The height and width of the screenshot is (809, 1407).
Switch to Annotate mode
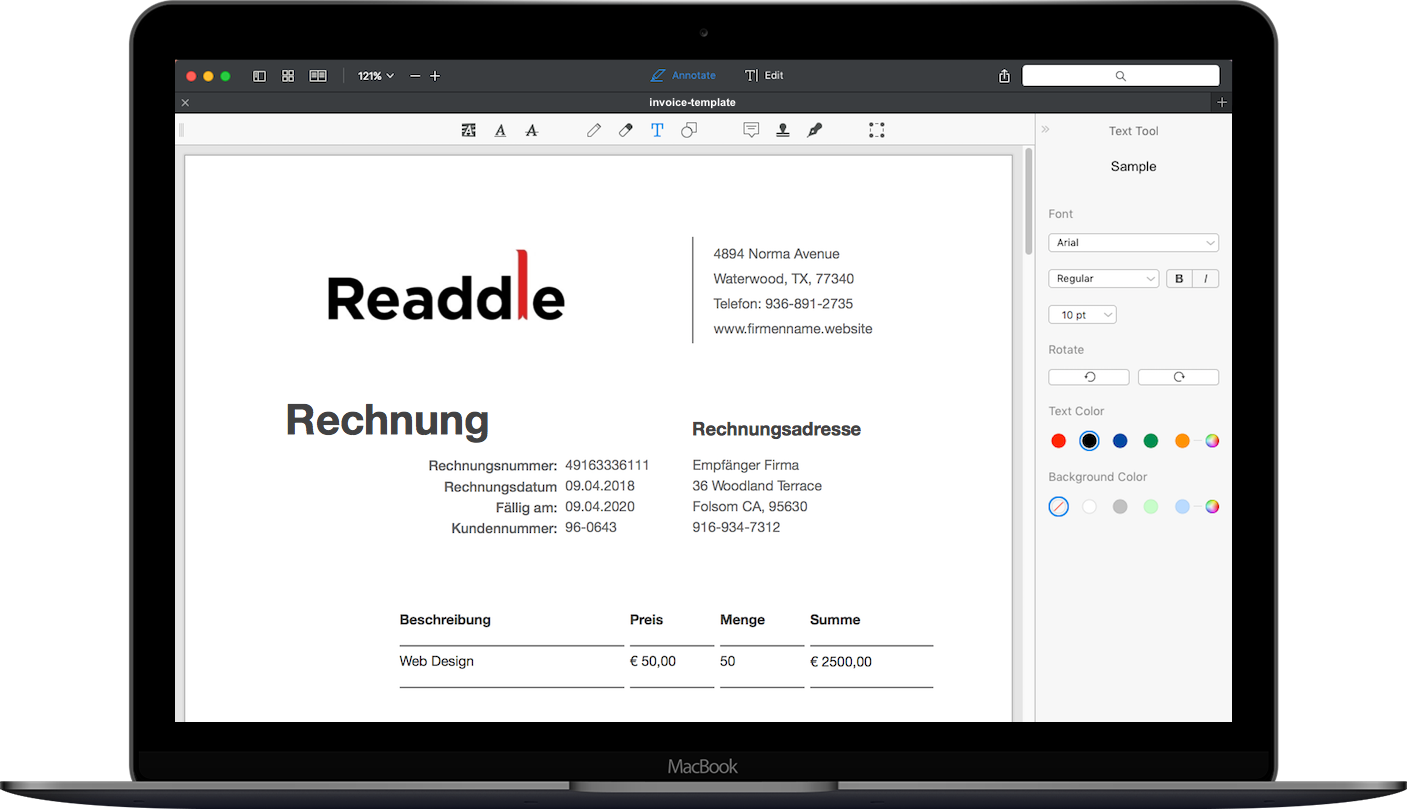(683, 76)
